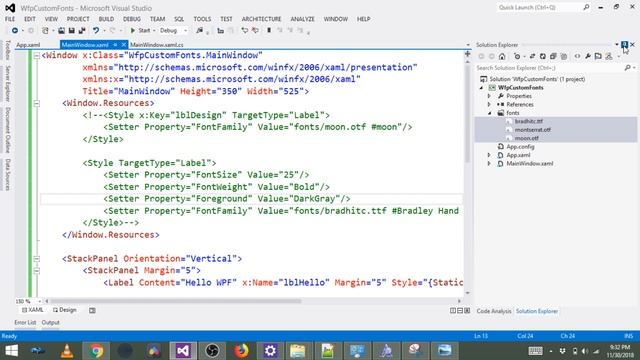
Task: Click the uncomment selected lines icon
Action: click(x=255, y=31)
